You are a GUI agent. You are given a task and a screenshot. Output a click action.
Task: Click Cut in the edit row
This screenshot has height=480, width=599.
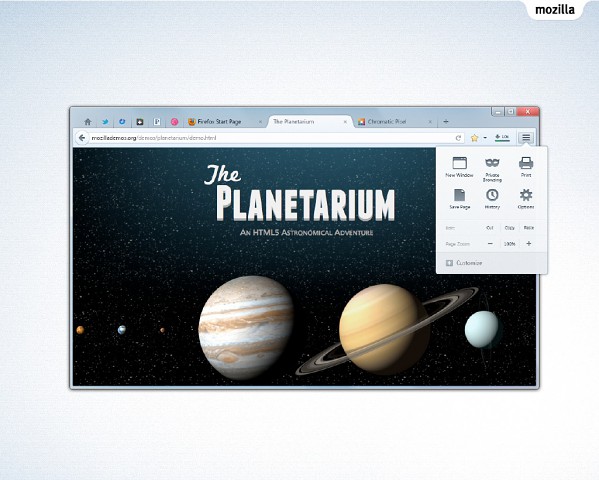489,228
